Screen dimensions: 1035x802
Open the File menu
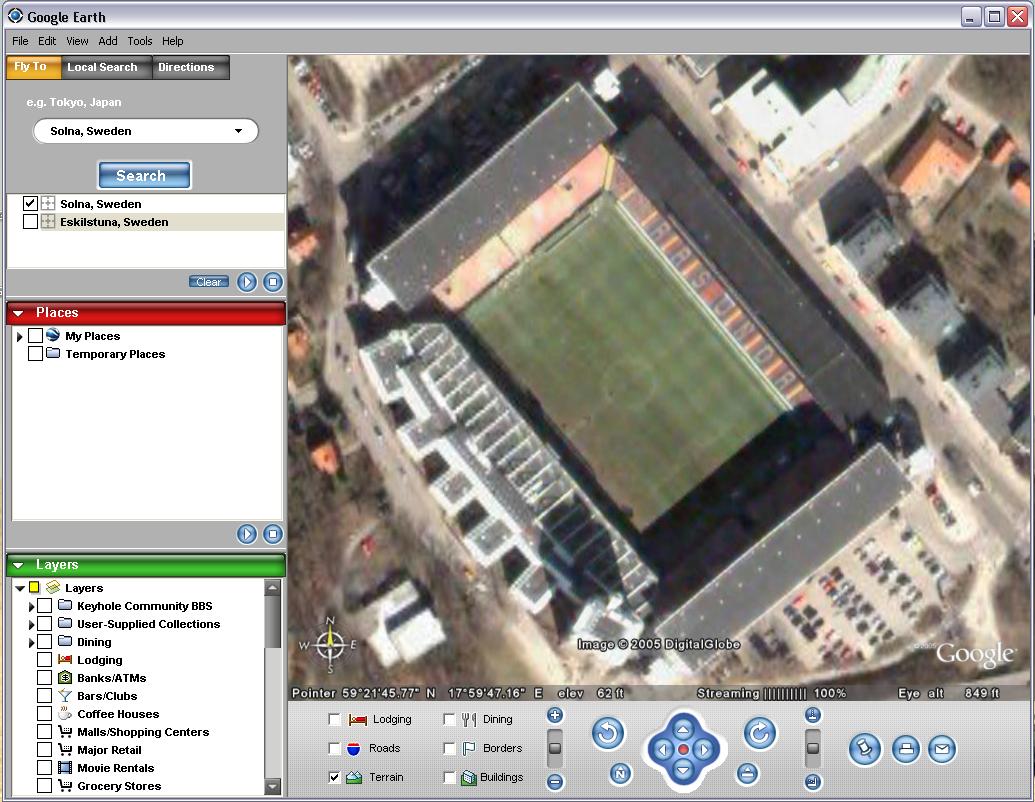[20, 41]
